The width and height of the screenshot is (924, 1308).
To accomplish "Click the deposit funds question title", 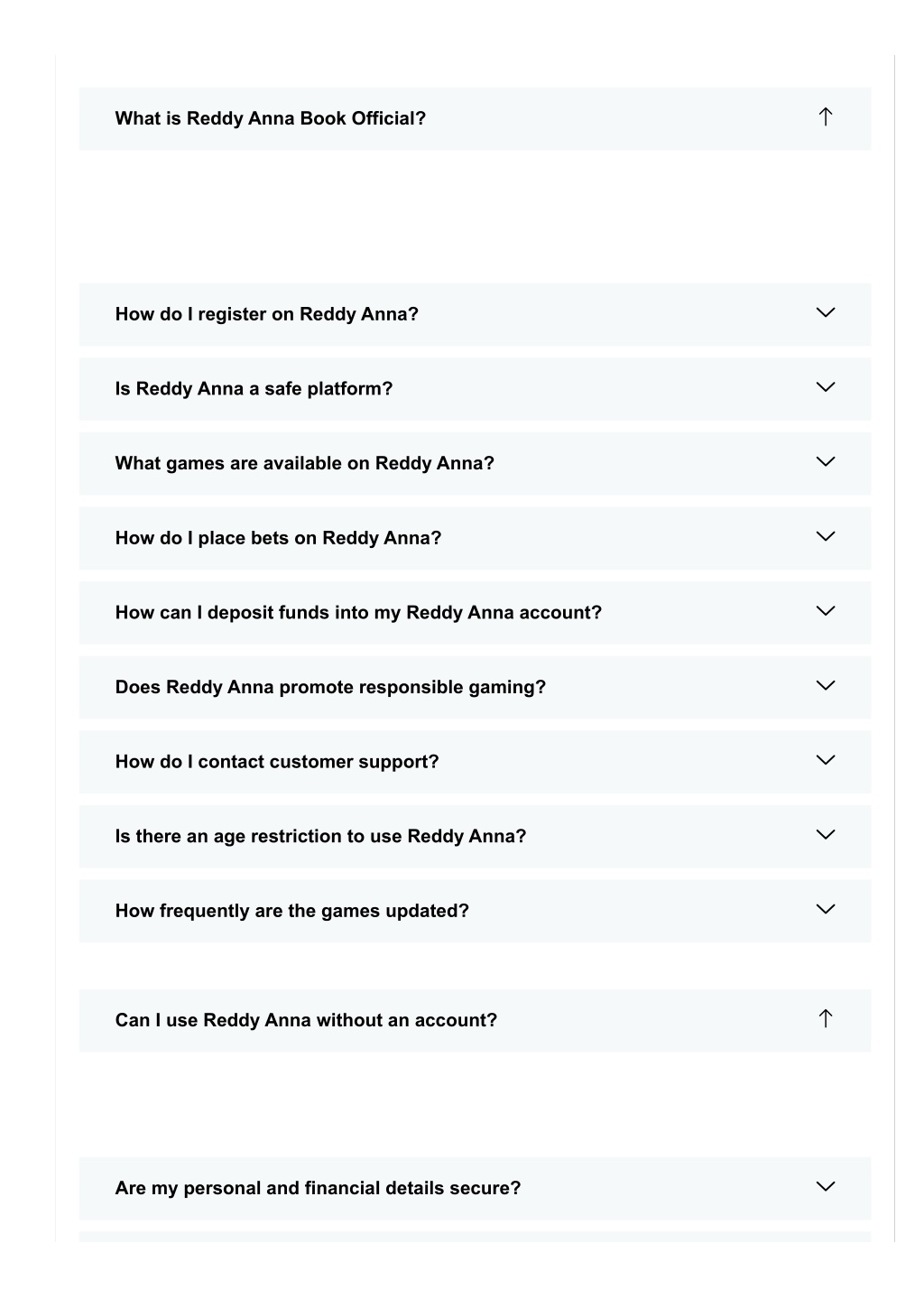I will pyautogui.click(x=358, y=613).
